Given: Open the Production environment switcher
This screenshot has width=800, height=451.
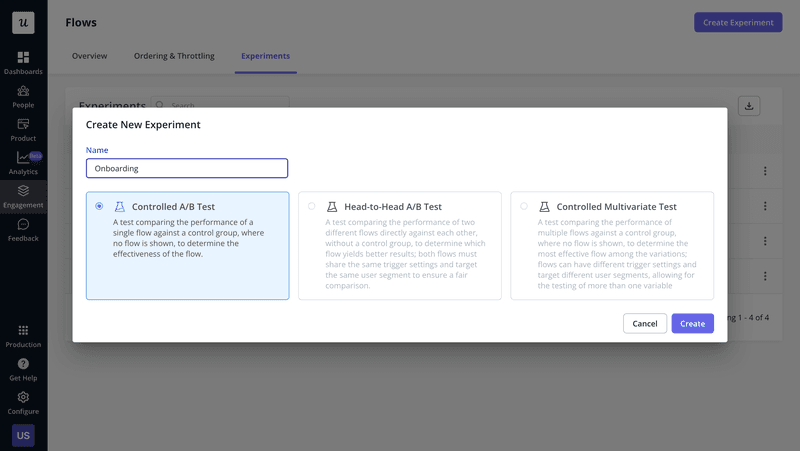Looking at the screenshot, I should pos(23,331).
